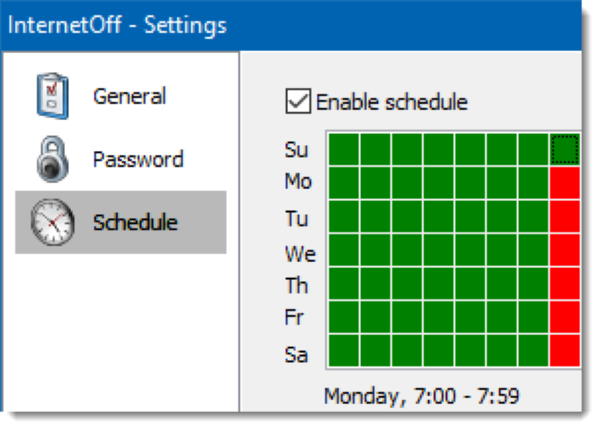Click the General clipboard icon
Image resolution: width=600 pixels, height=430 pixels.
coord(50,97)
